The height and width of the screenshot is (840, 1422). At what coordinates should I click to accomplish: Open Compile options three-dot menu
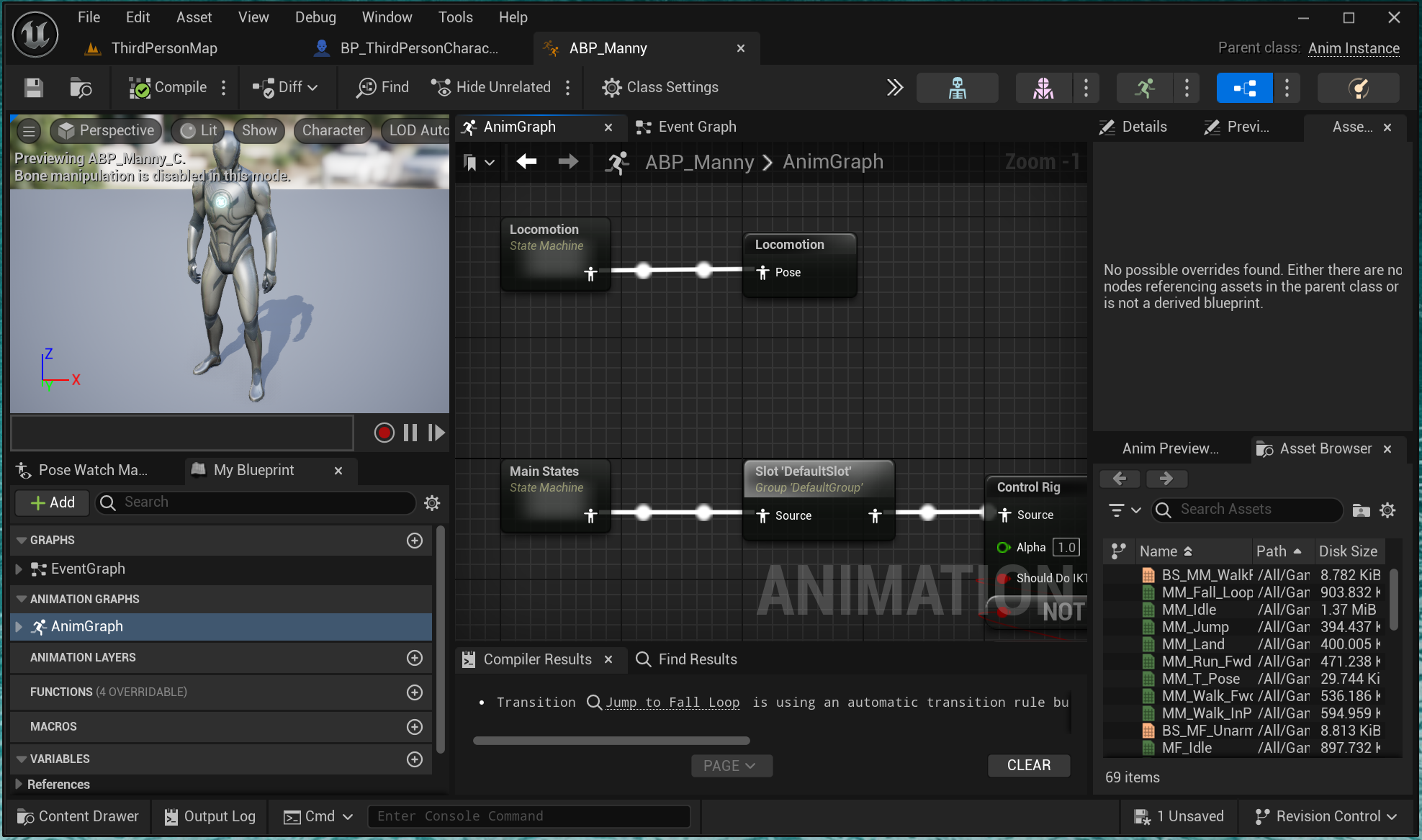(x=224, y=88)
